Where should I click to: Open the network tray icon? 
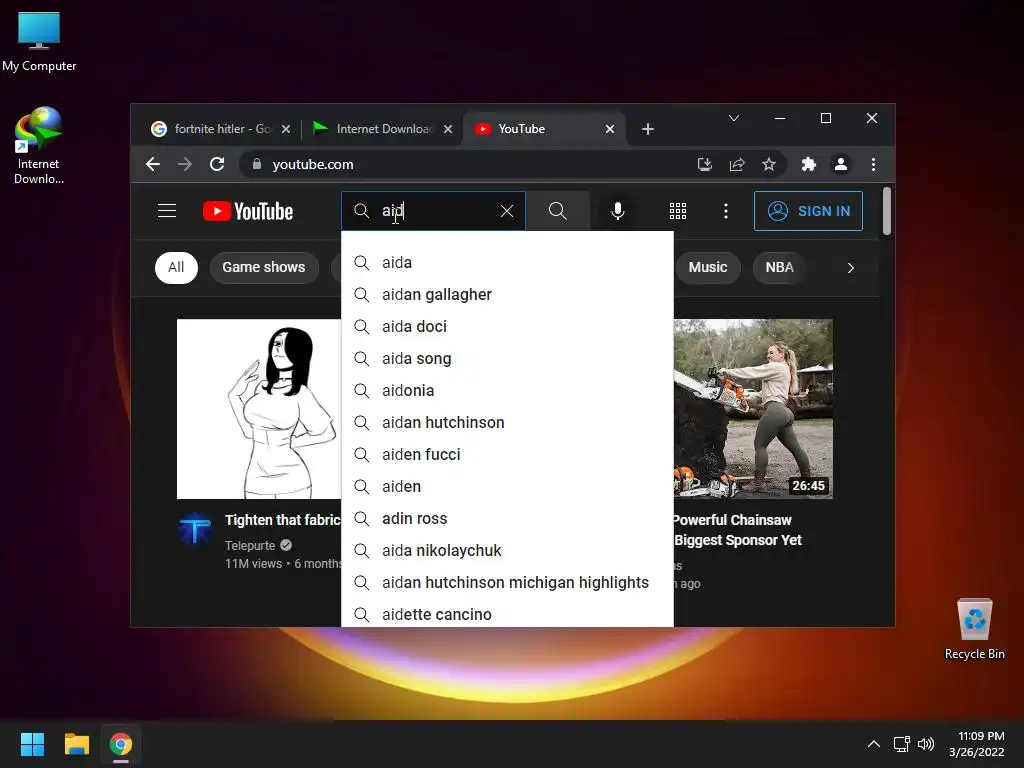point(902,744)
